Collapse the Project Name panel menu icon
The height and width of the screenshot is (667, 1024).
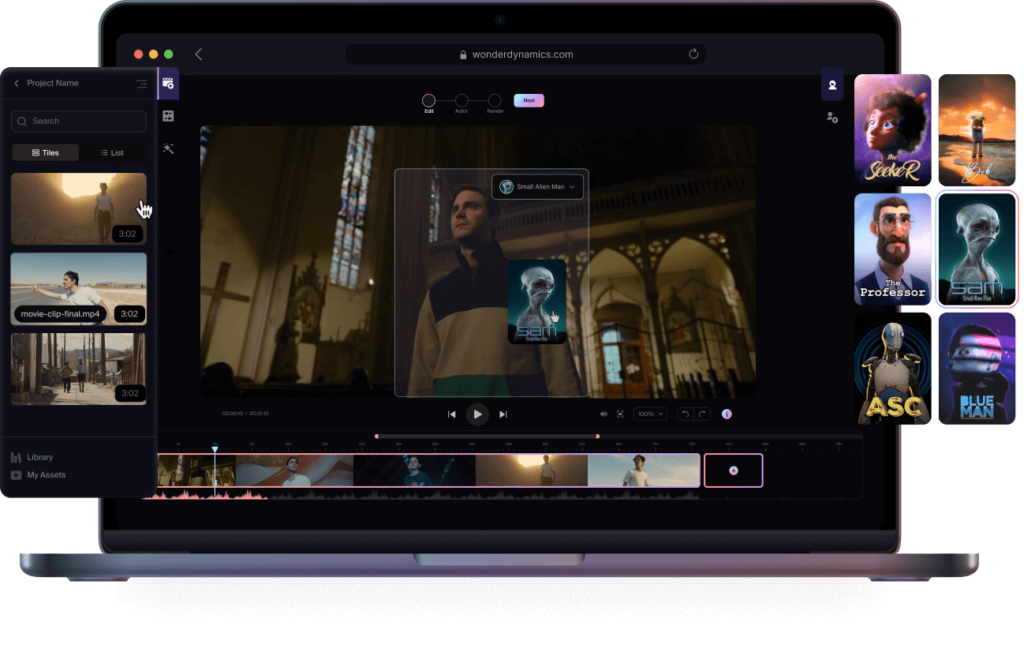coord(141,84)
